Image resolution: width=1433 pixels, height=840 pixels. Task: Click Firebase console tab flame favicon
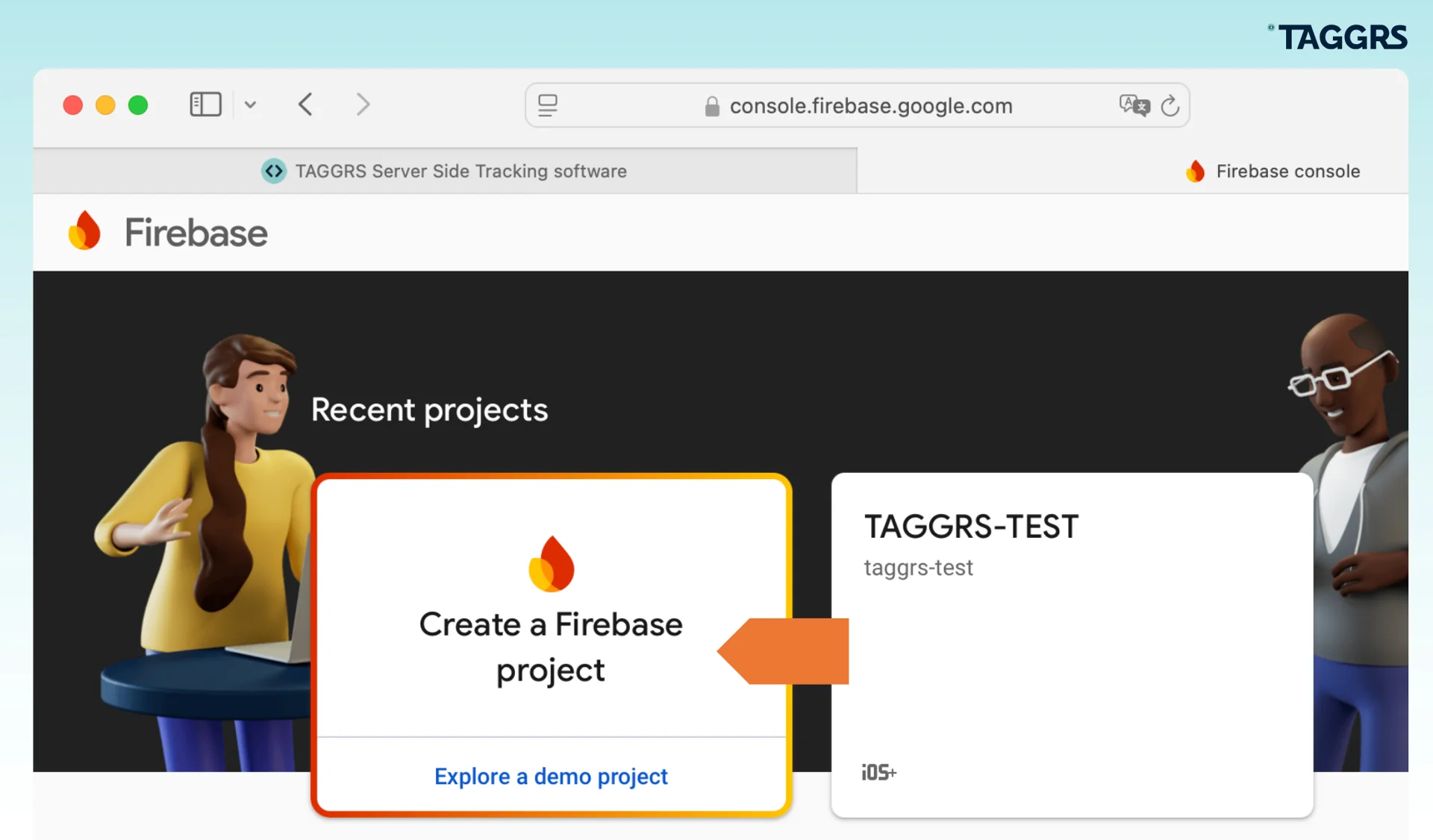tap(1195, 171)
